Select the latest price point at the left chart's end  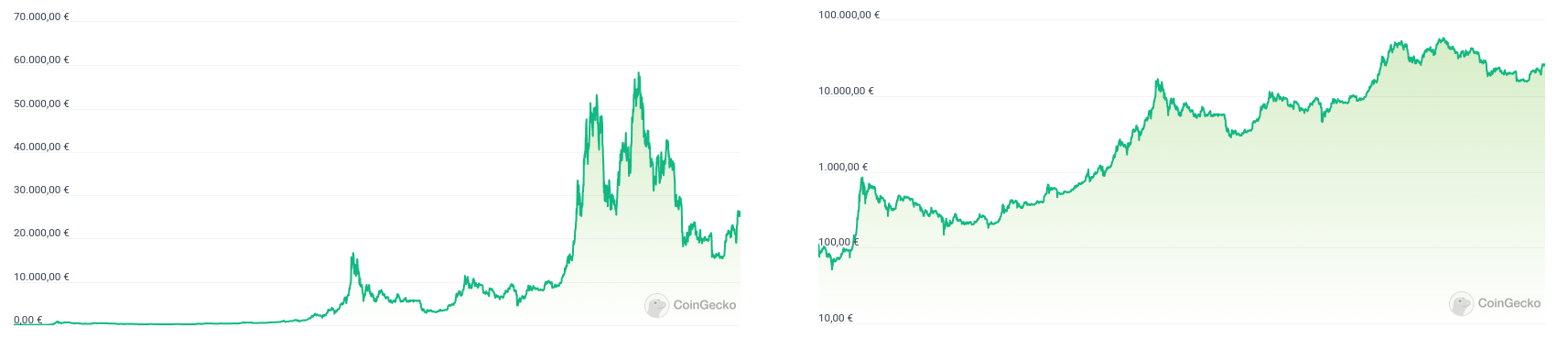coord(739,213)
